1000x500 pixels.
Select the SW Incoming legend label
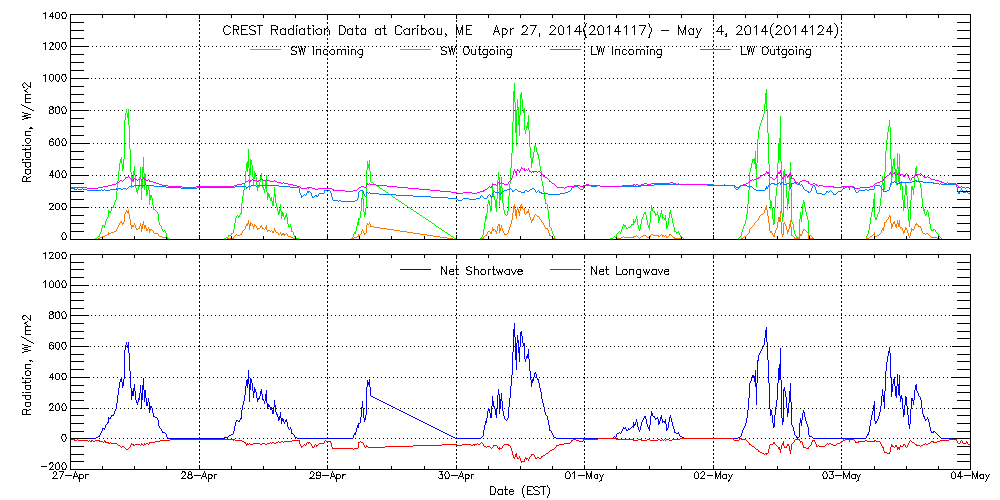[324, 51]
